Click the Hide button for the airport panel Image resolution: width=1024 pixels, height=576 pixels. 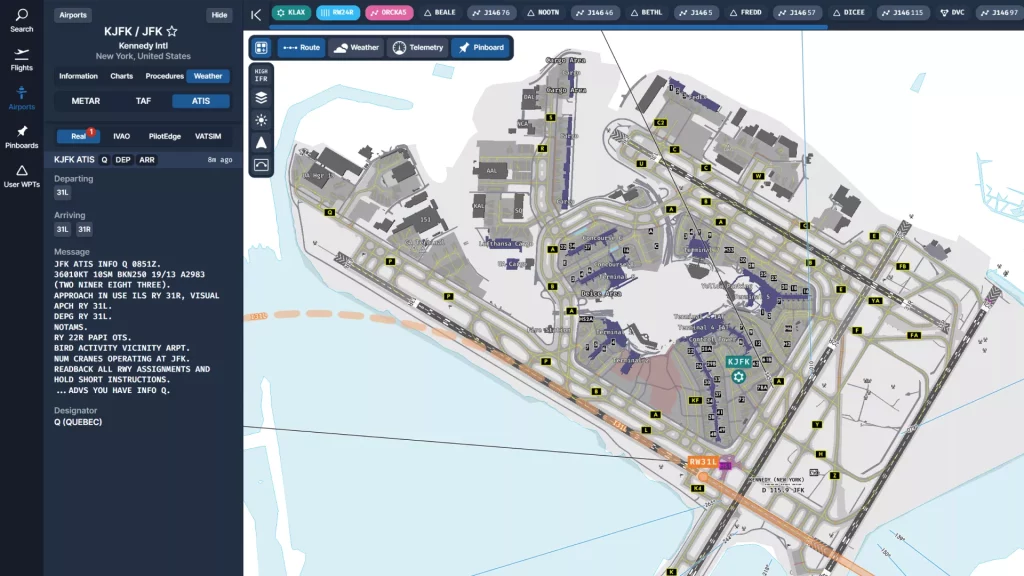(x=219, y=14)
